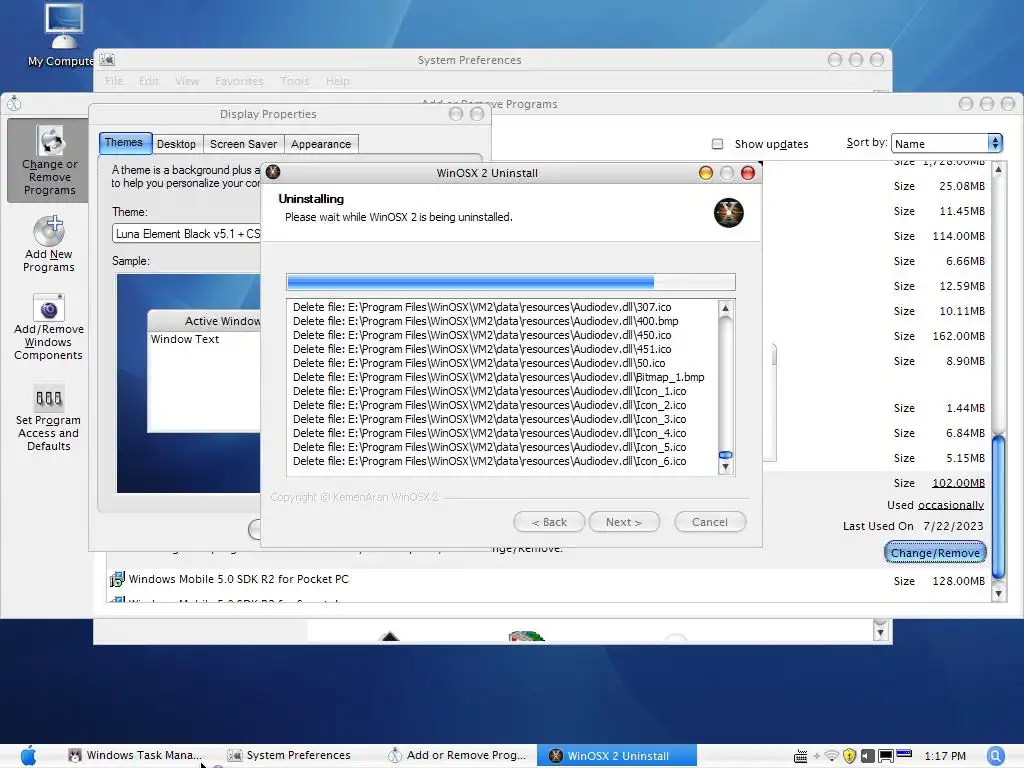Open My Computer desktop icon
The height and width of the screenshot is (768, 1024).
[x=62, y=35]
